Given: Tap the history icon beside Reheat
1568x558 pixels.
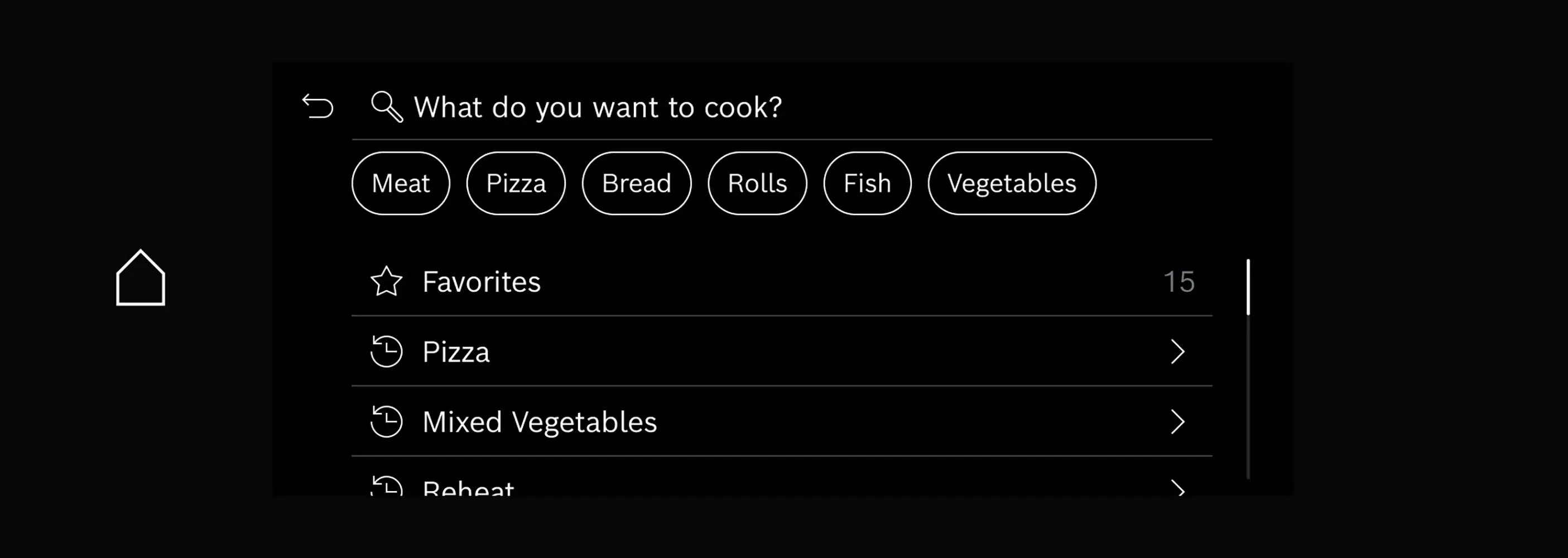Looking at the screenshot, I should coord(387,486).
